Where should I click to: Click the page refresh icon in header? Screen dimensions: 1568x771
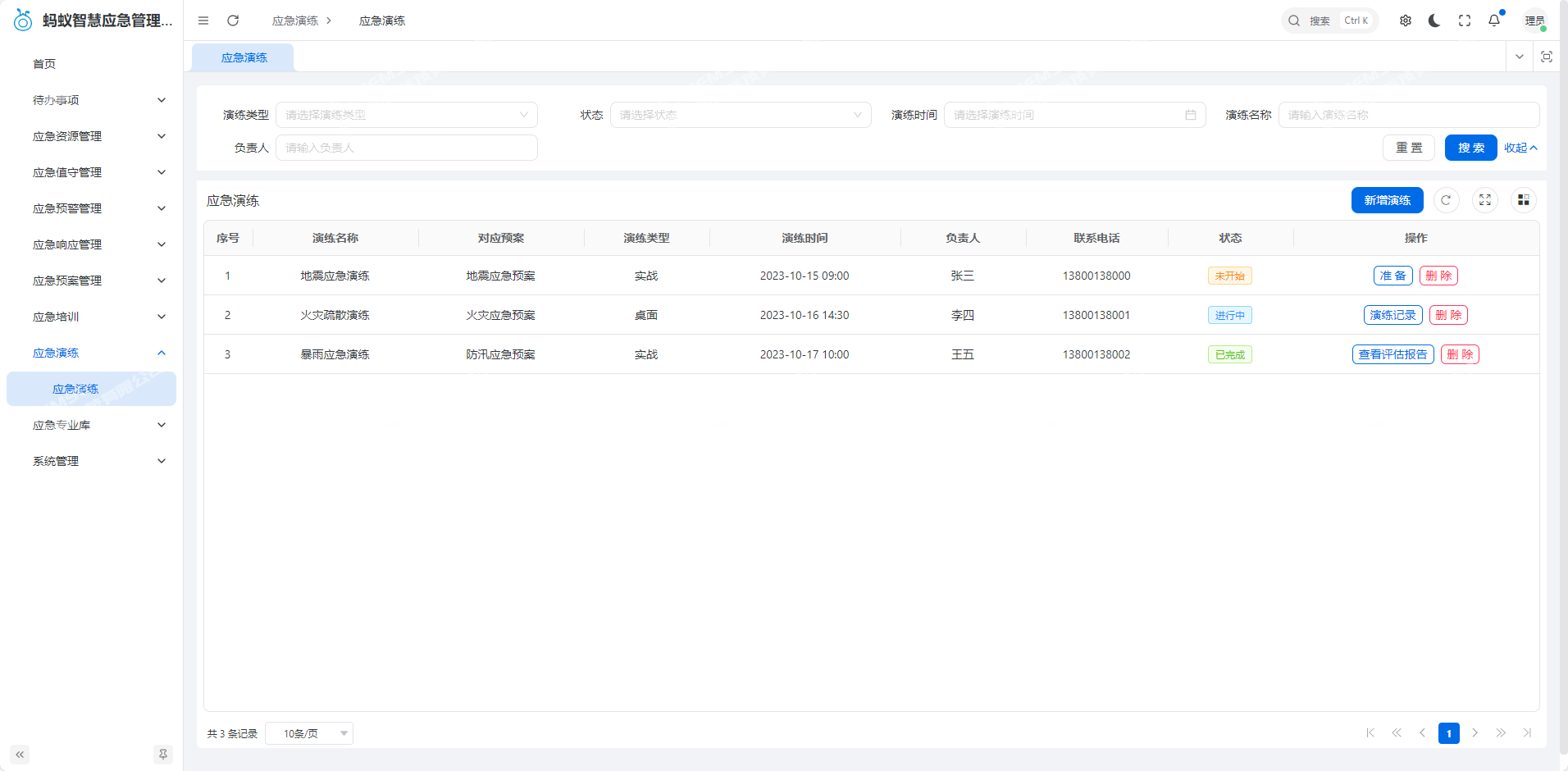pyautogui.click(x=233, y=21)
